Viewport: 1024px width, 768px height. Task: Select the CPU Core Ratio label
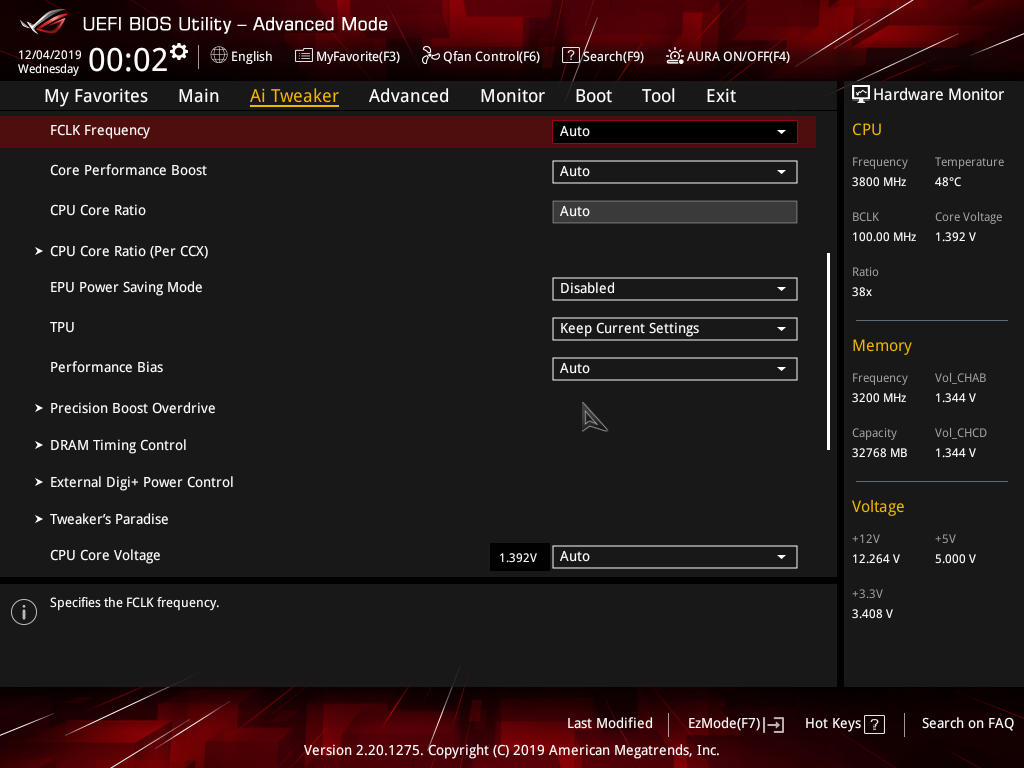click(x=98, y=210)
